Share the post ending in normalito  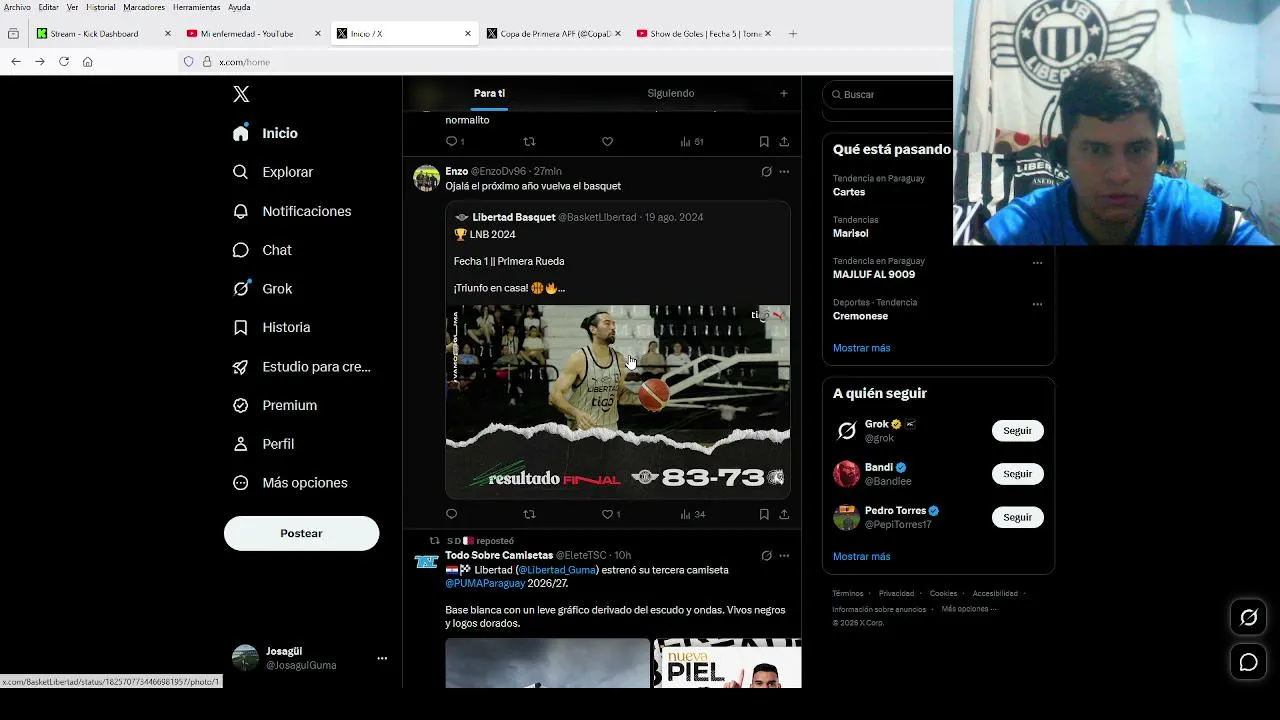(x=784, y=142)
